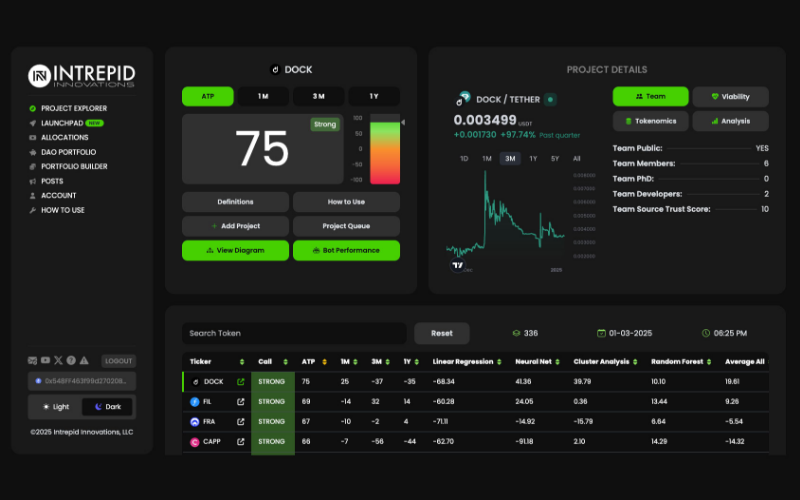Click the calendar icon beside 01-03-2025

coord(601,333)
